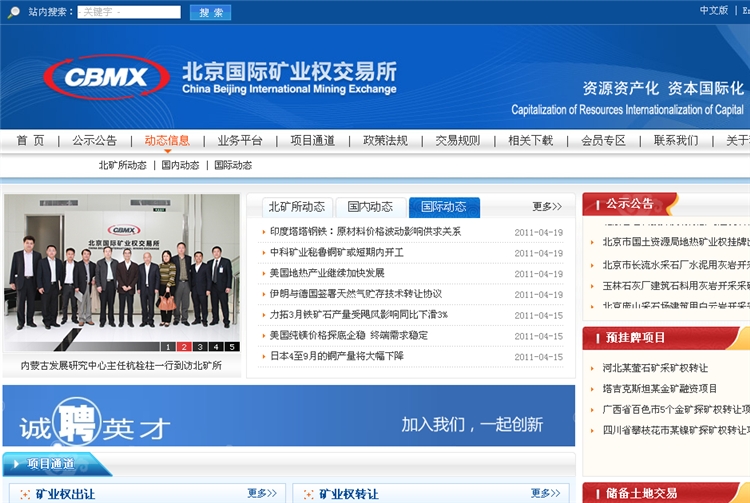
Task: Click the icon beside 矿业权转让
Action: click(309, 494)
